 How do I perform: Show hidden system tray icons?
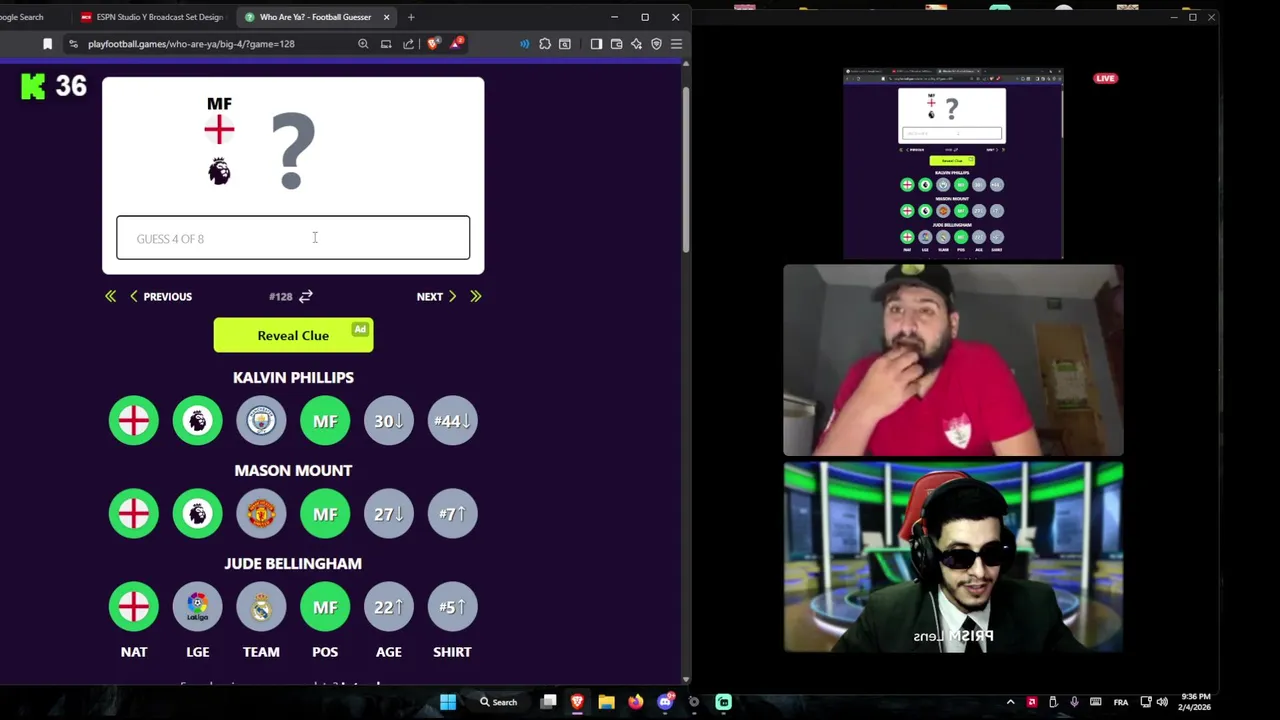point(1010,702)
